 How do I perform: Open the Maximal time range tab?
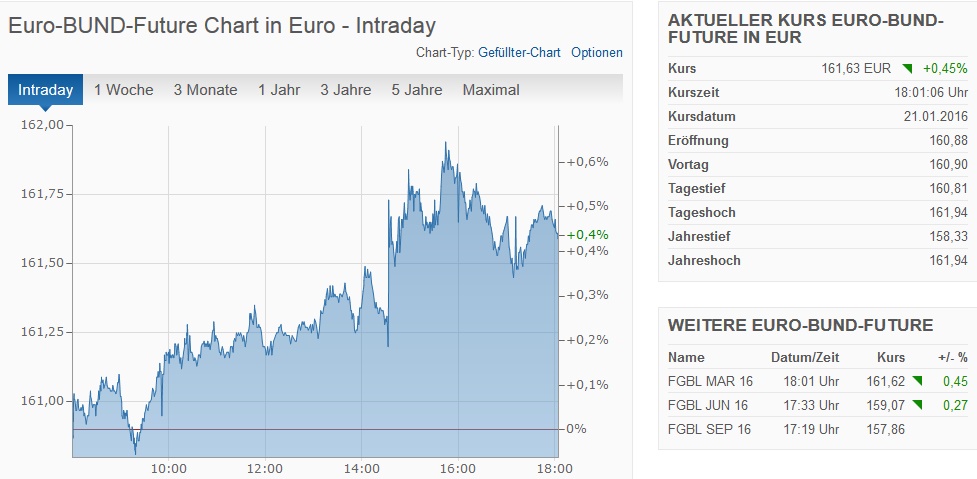click(491, 90)
